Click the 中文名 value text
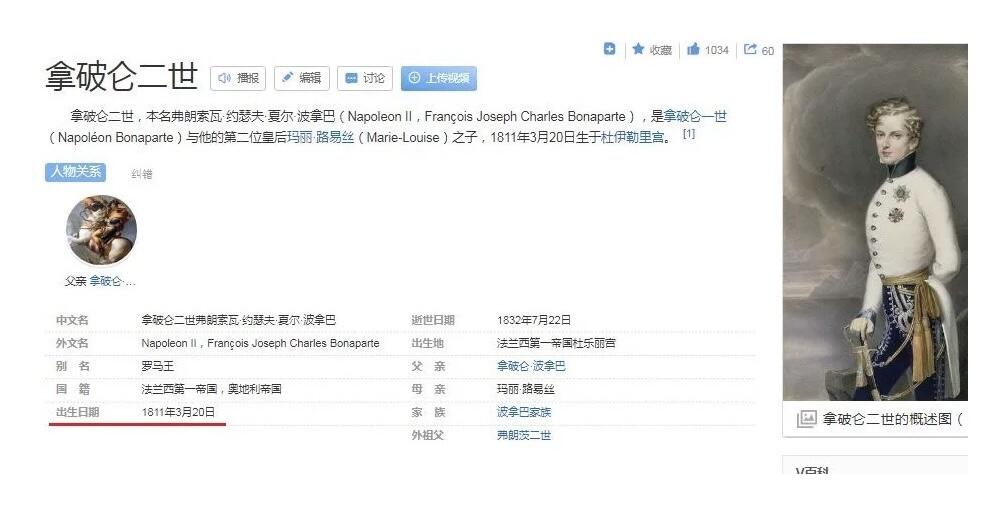This screenshot has height=518, width=1000. (239, 320)
